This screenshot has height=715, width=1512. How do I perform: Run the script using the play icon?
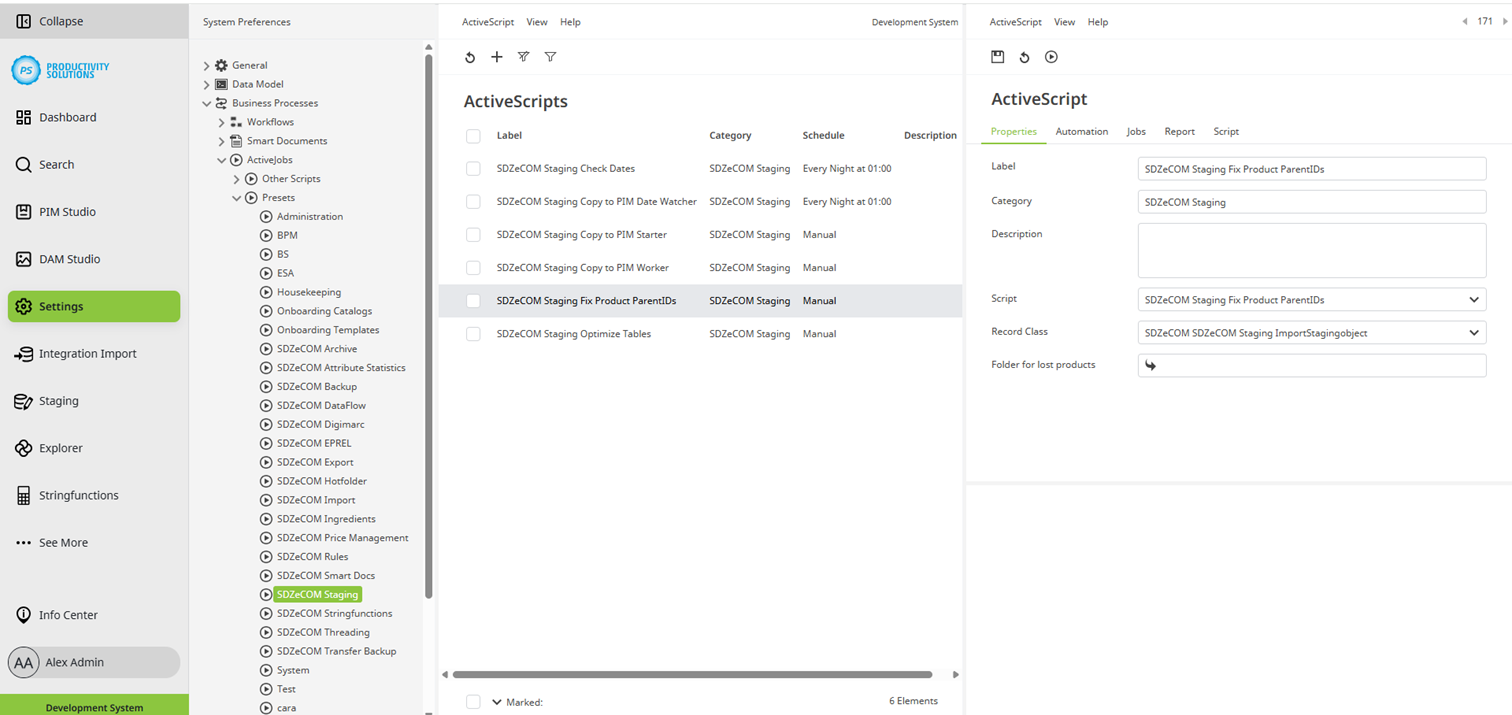pos(1051,57)
